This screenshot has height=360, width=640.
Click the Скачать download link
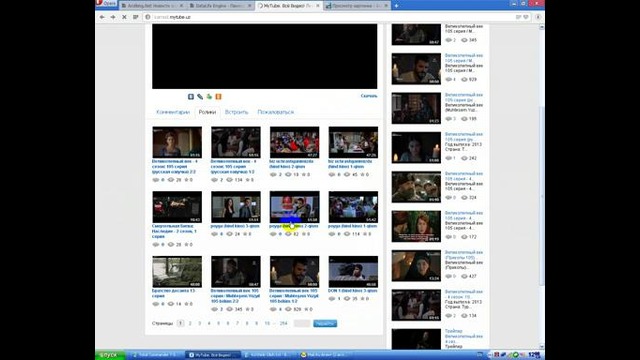point(369,96)
